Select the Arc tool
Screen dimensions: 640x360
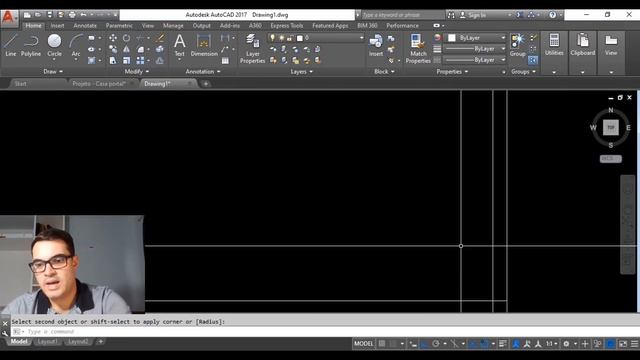pyautogui.click(x=76, y=45)
